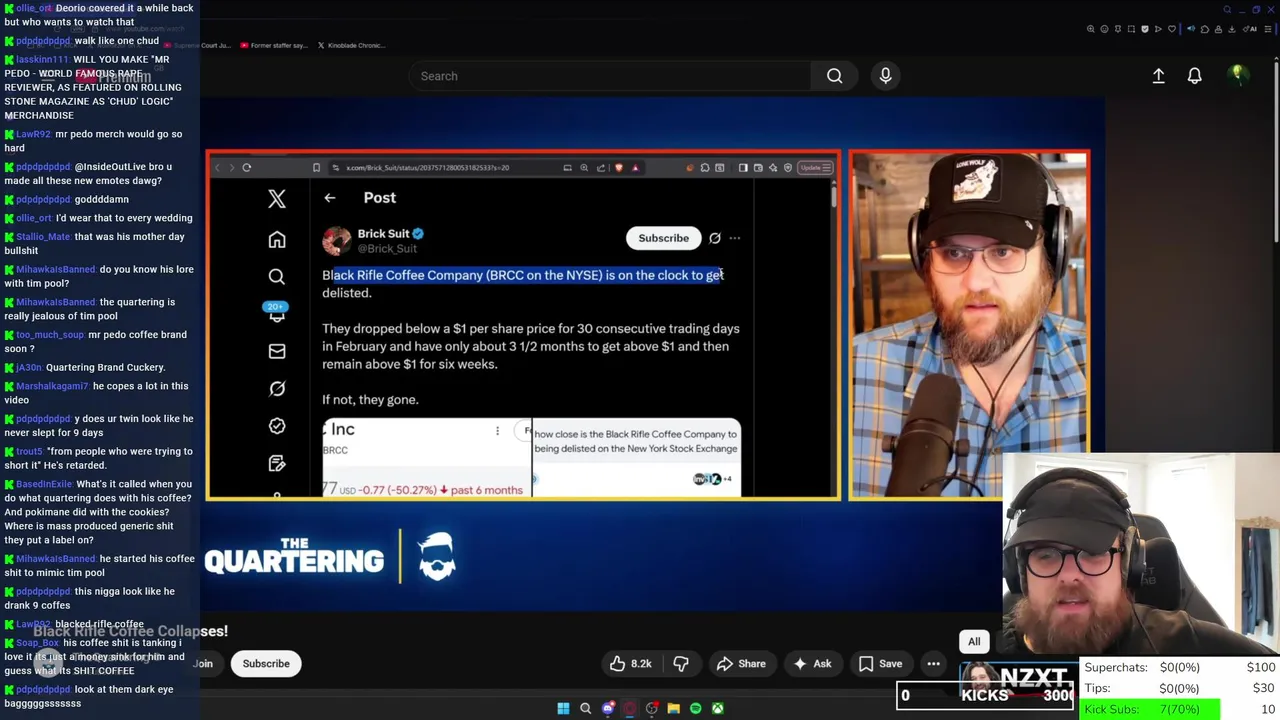This screenshot has width=1280, height=720.
Task: Open the Former staffer browser tab
Action: [273, 45]
